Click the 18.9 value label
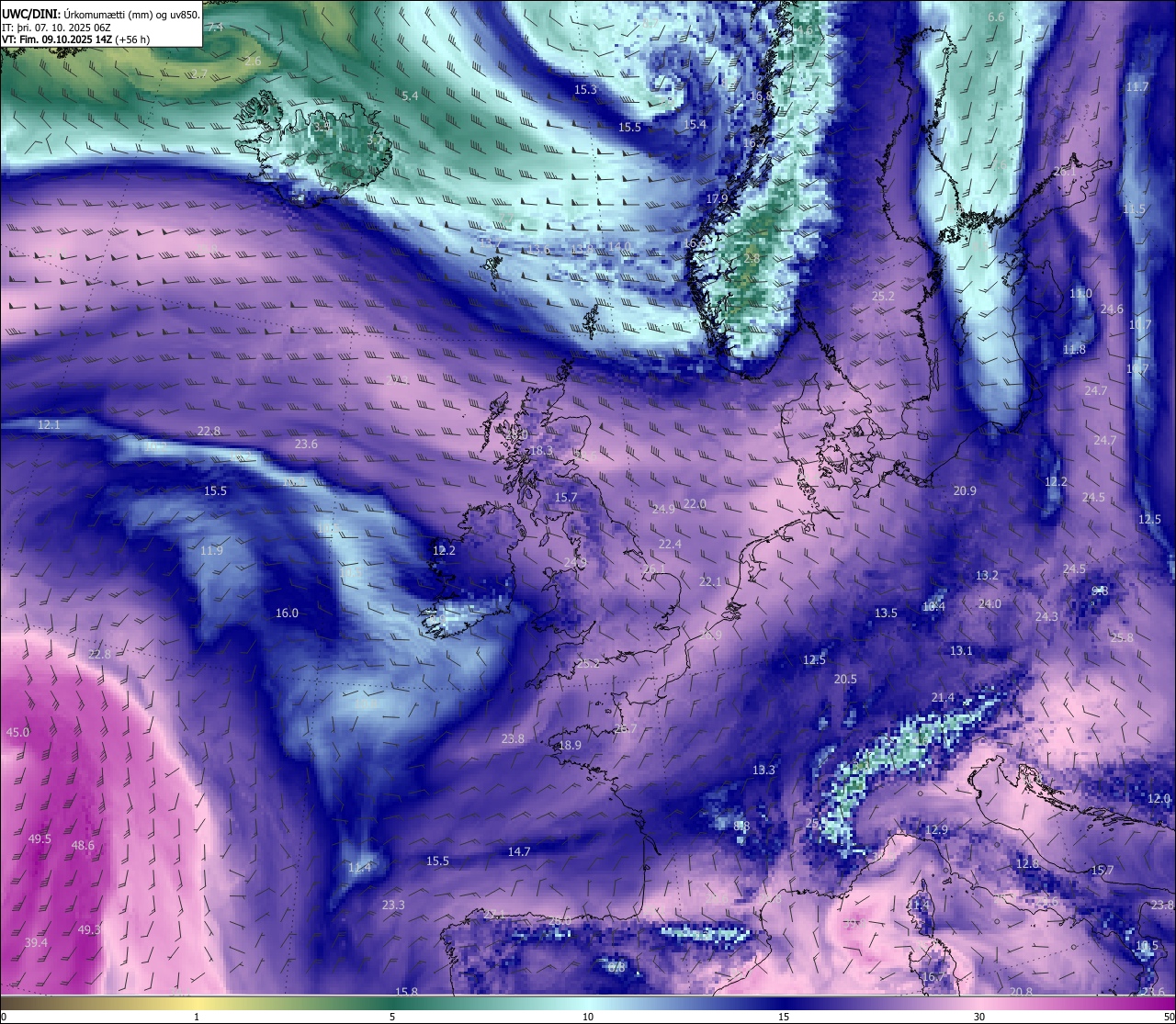Screen dimensions: 1176x1024 point(570,745)
